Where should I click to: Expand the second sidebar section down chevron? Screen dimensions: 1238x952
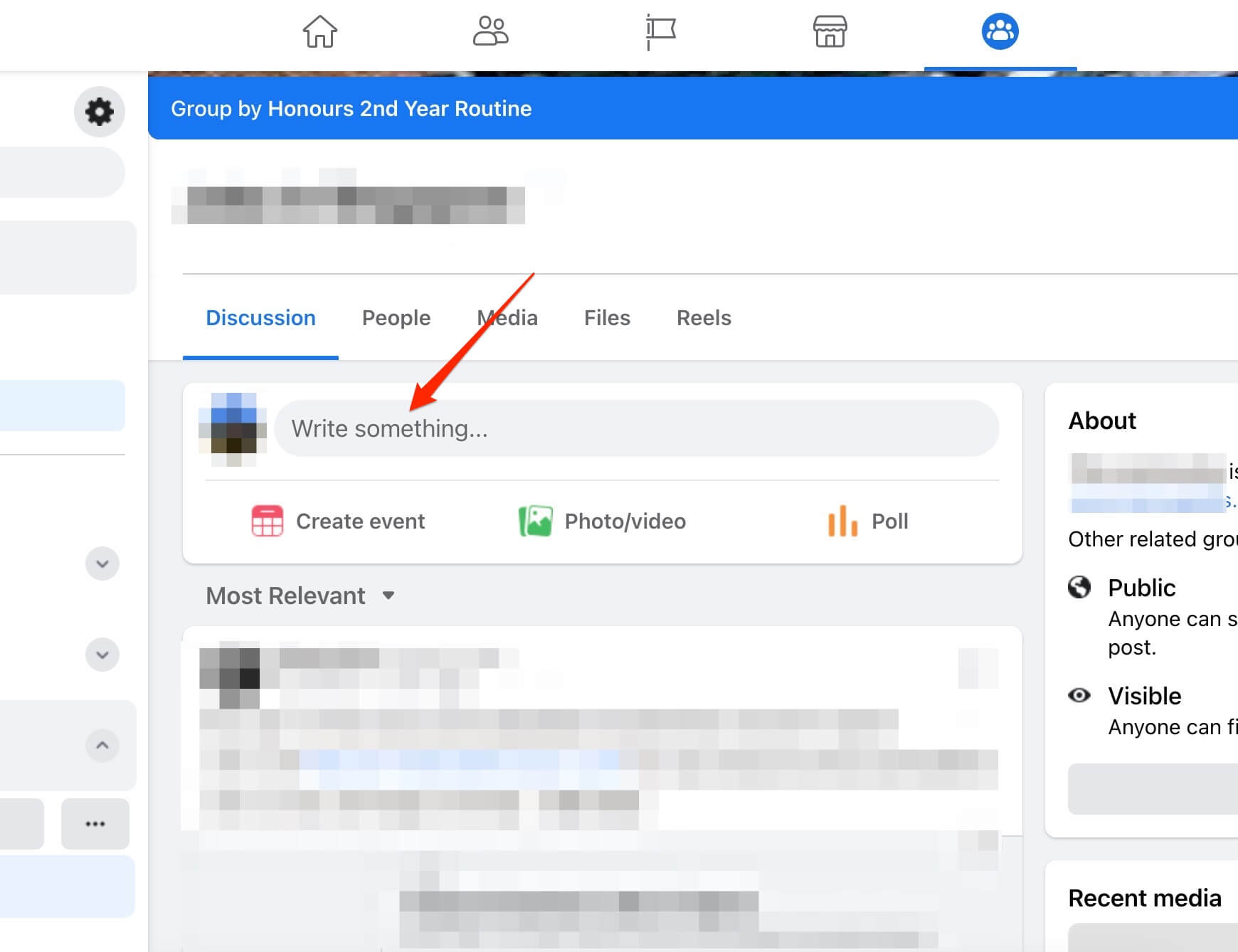102,655
